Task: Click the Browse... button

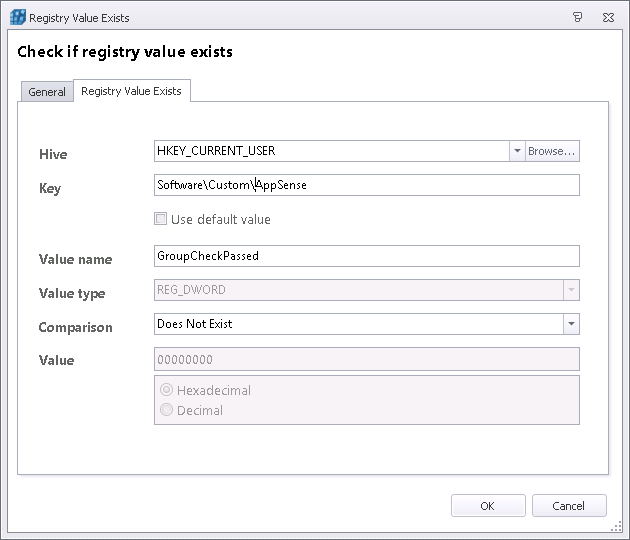Action: (x=552, y=151)
